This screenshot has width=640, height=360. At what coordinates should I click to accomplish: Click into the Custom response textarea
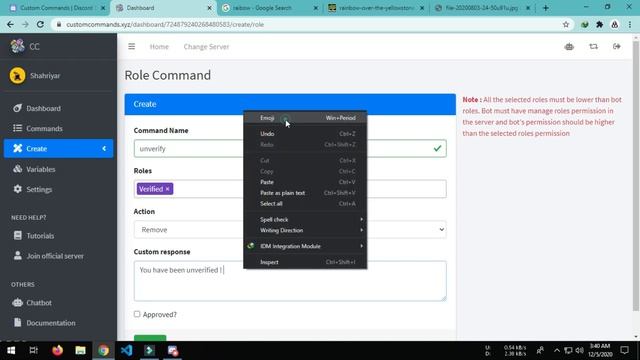pyautogui.click(x=290, y=281)
